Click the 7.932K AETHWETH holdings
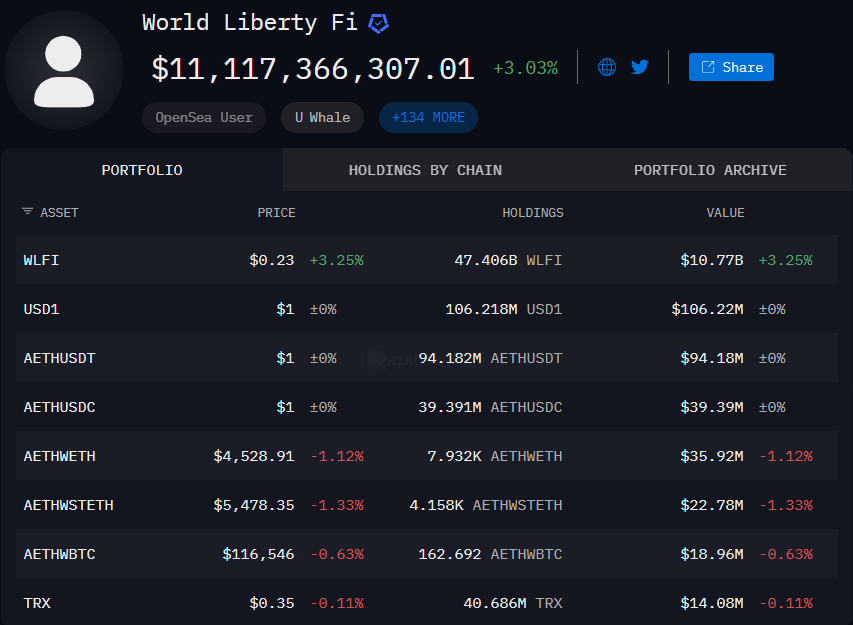 point(495,456)
